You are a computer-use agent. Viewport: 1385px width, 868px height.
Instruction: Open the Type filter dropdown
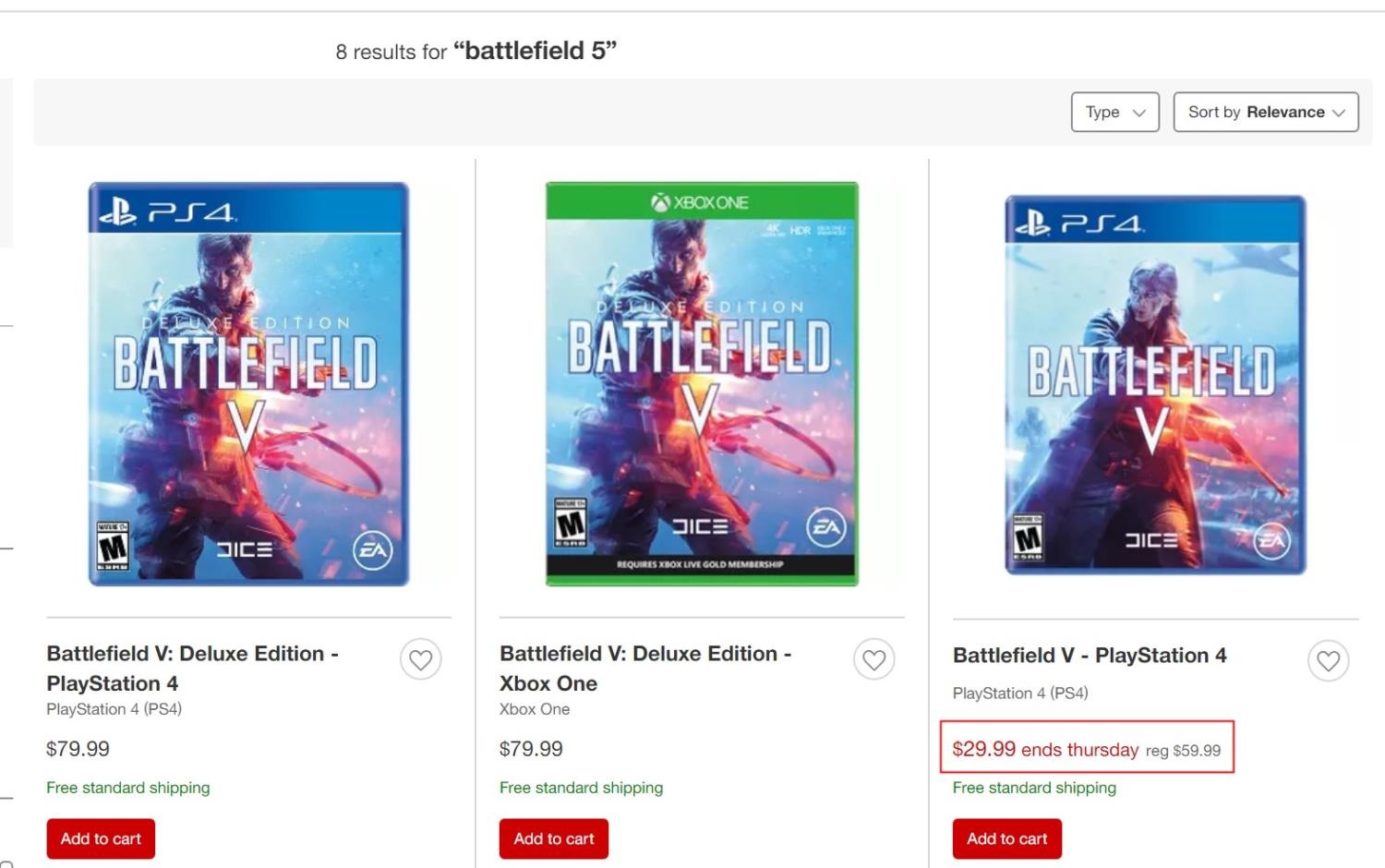coord(1114,112)
